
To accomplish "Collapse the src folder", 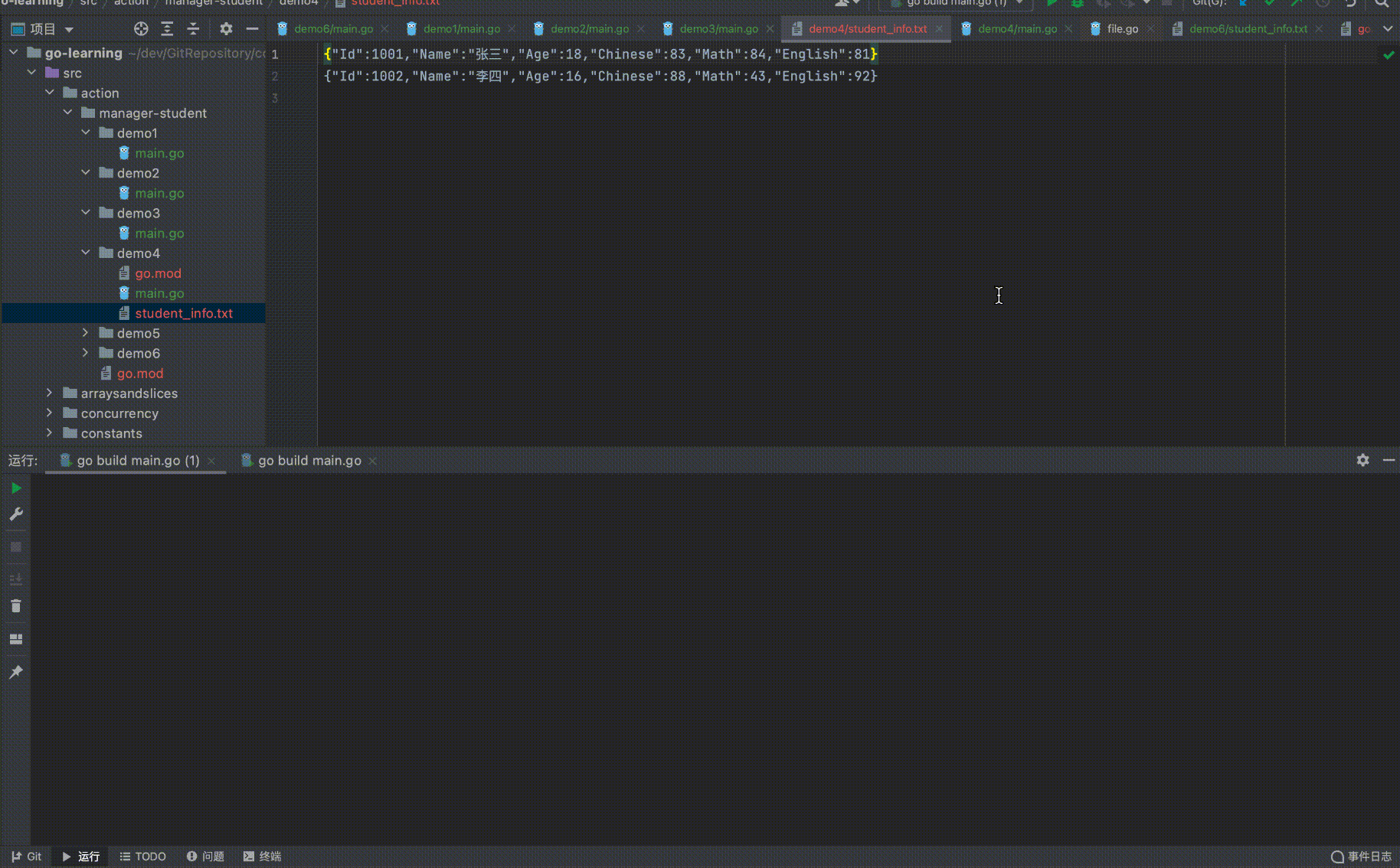I will (32, 73).
